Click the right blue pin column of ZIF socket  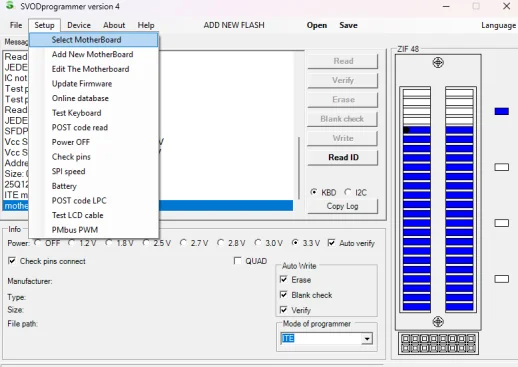[459, 218]
